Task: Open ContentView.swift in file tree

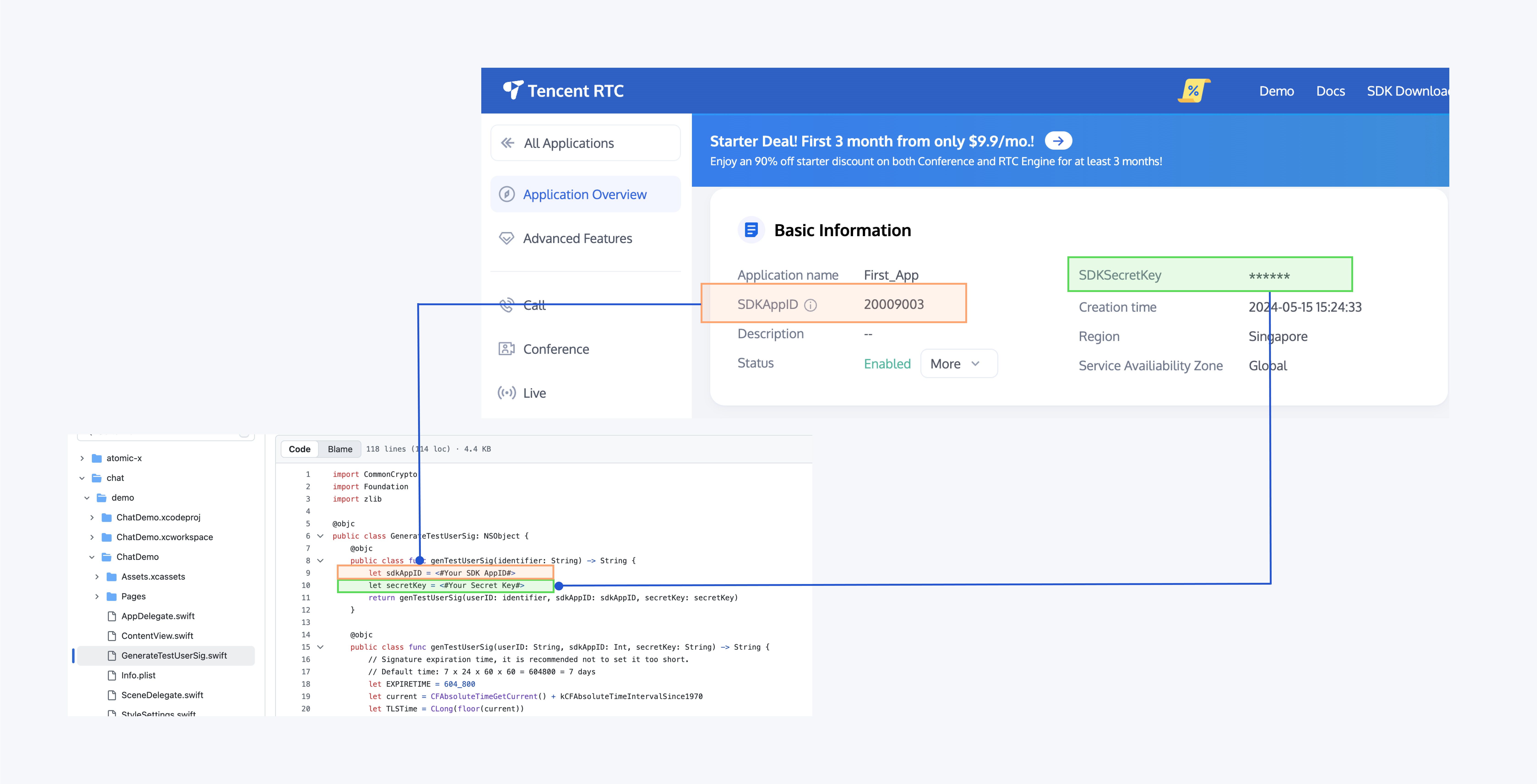Action: [x=157, y=635]
